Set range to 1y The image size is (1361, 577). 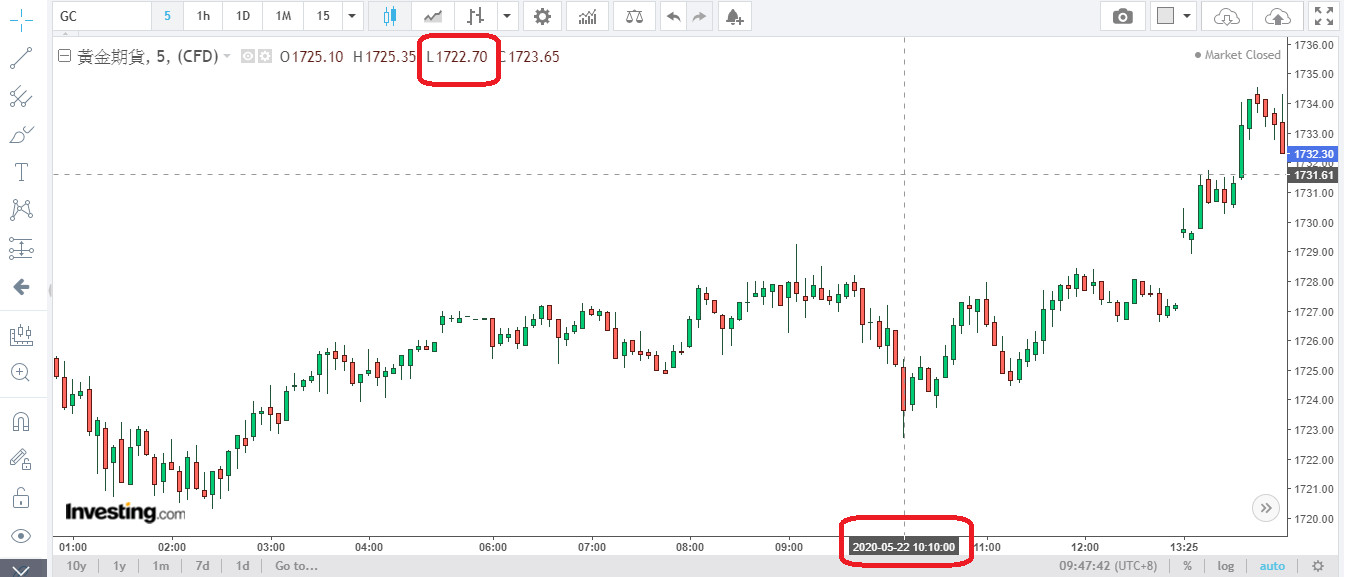point(119,566)
